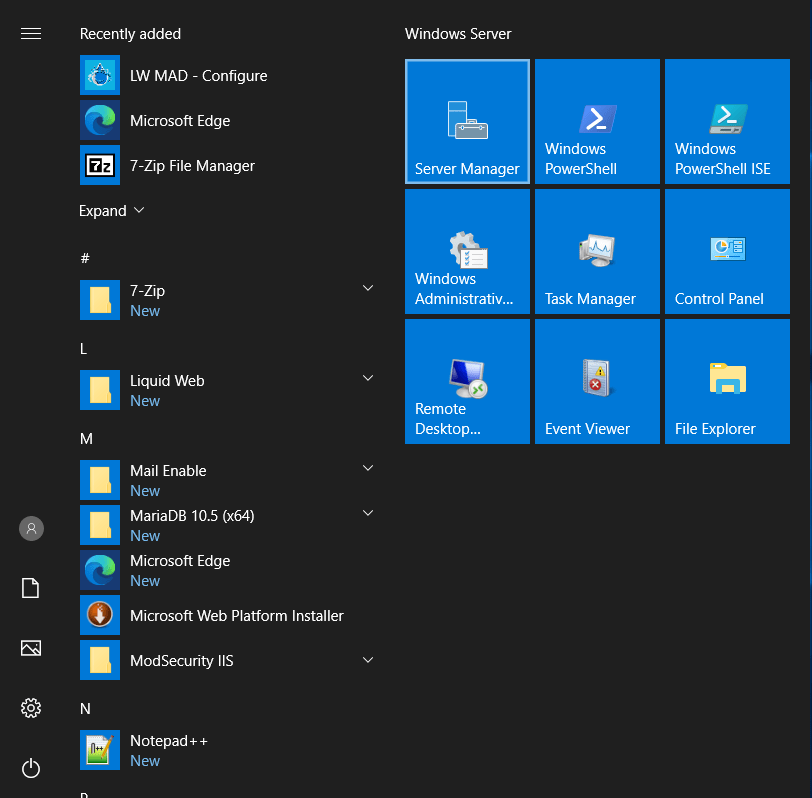This screenshot has height=798, width=812.
Task: Click the # section header letter
Action: 85,258
